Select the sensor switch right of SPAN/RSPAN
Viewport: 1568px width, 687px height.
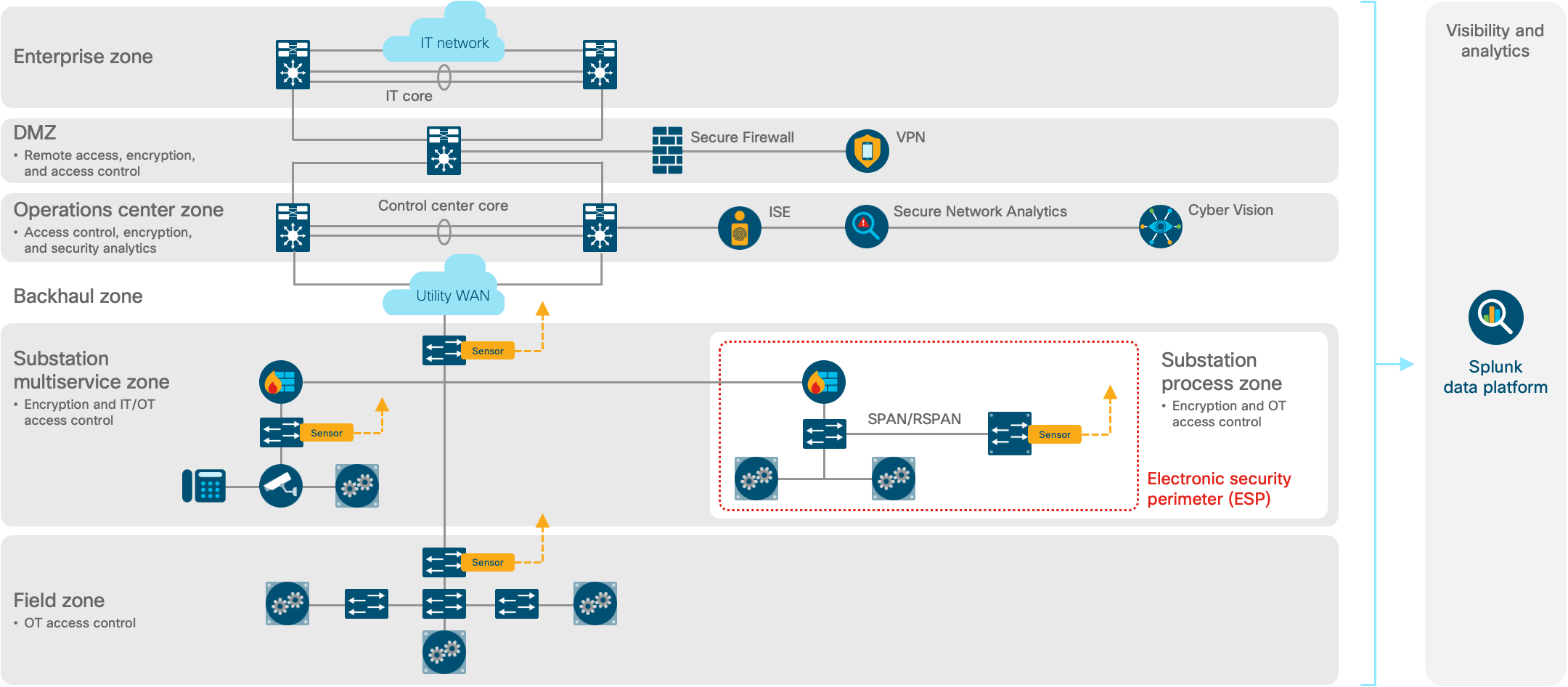[x=1009, y=434]
